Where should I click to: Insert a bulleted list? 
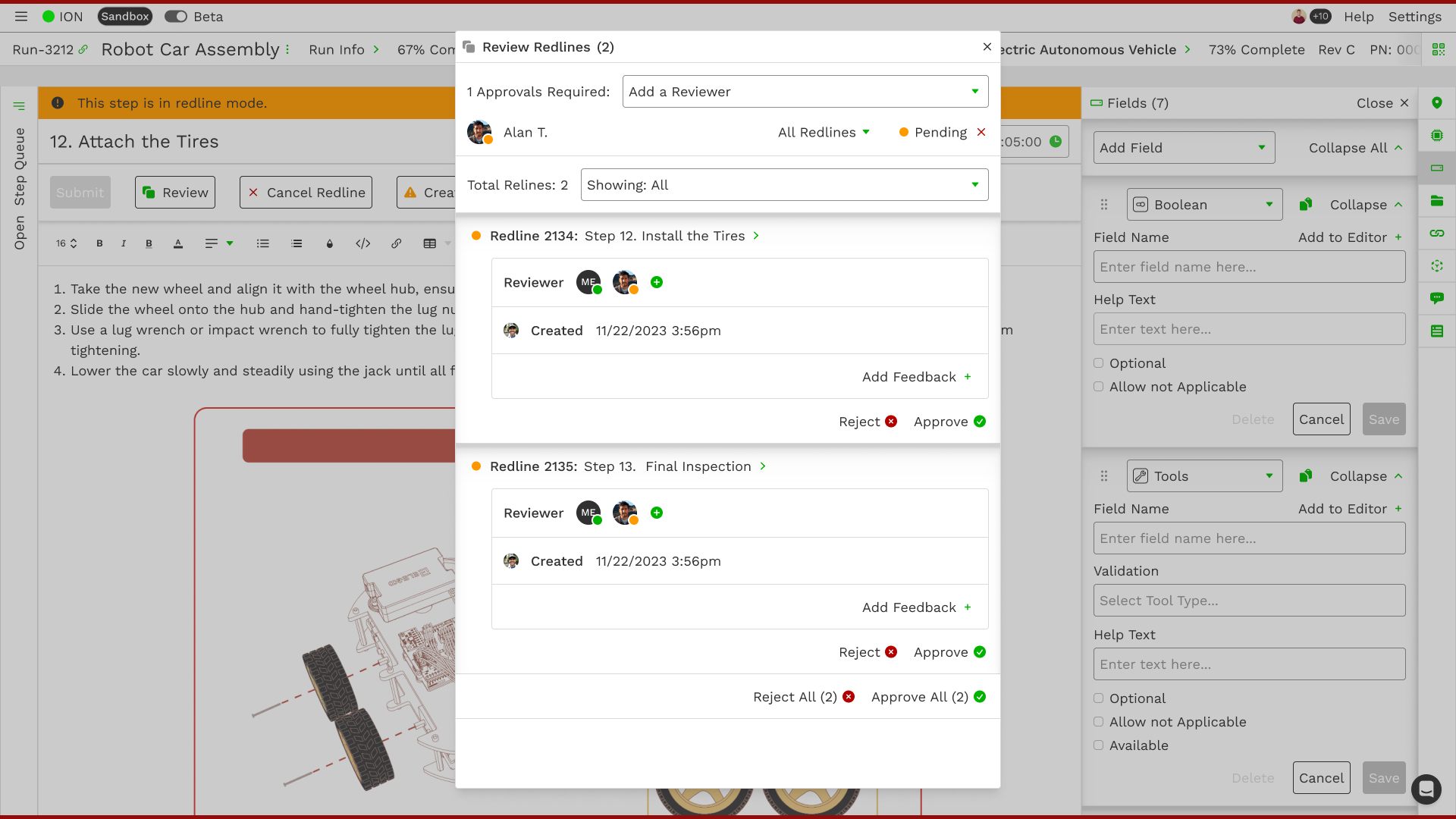263,243
